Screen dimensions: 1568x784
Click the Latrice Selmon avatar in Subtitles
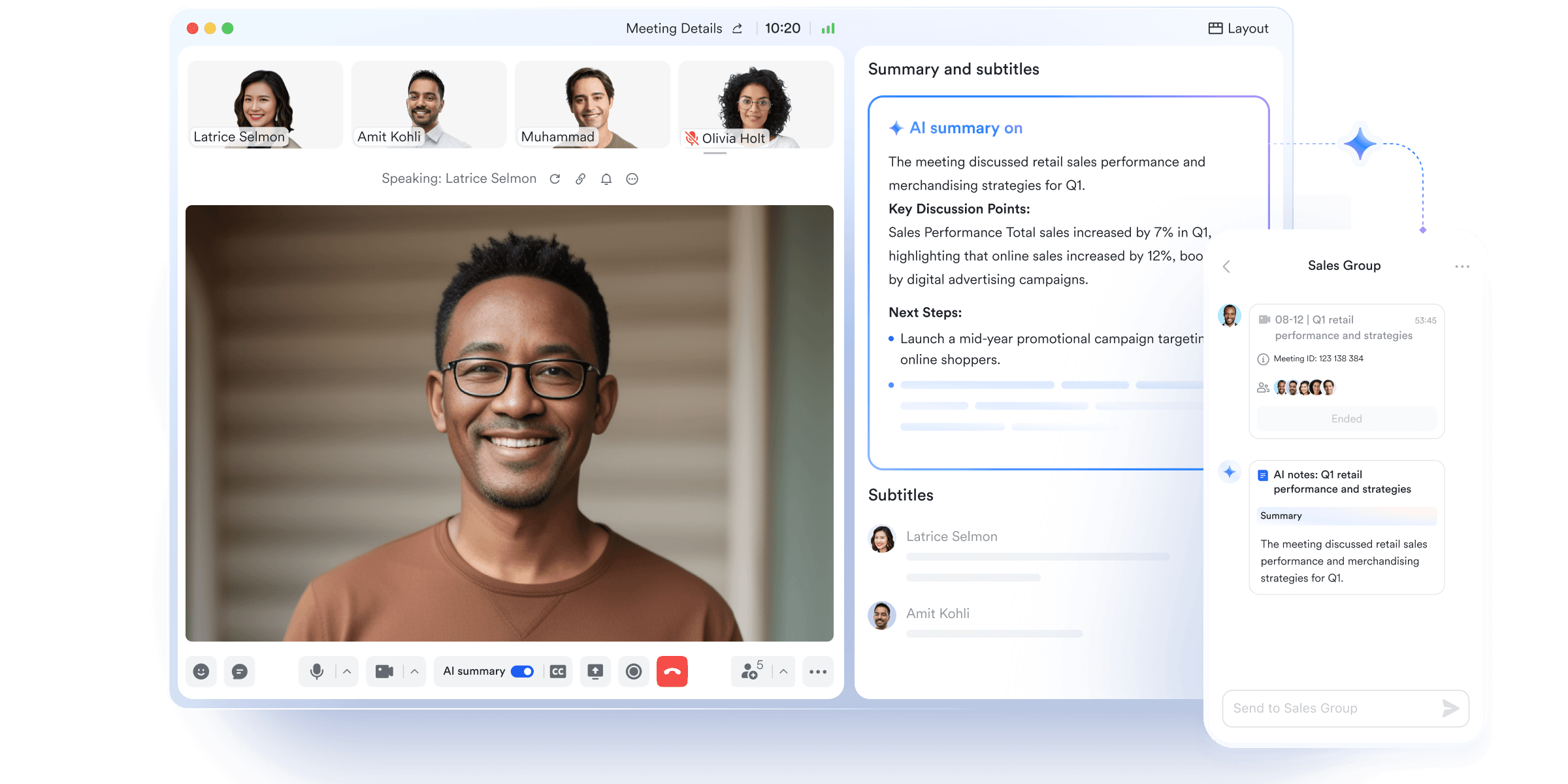(x=882, y=539)
